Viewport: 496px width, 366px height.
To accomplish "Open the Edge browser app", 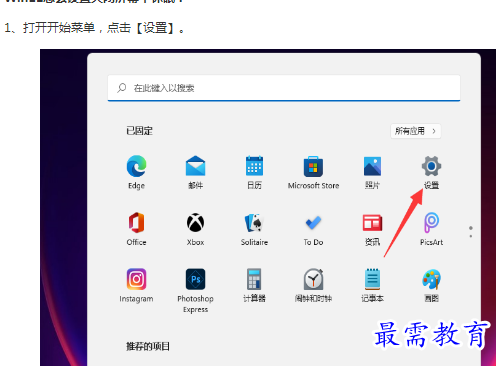I will pyautogui.click(x=136, y=166).
